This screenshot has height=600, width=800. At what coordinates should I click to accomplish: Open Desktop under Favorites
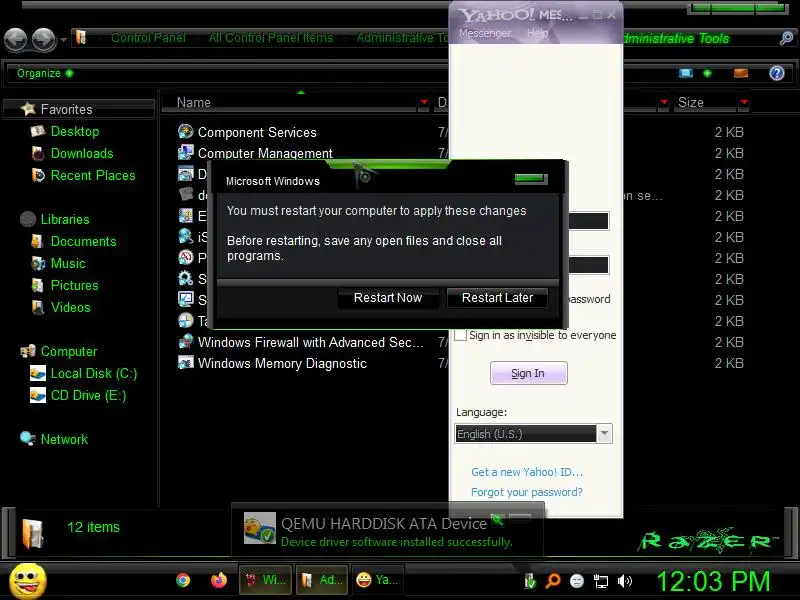[x=74, y=132]
